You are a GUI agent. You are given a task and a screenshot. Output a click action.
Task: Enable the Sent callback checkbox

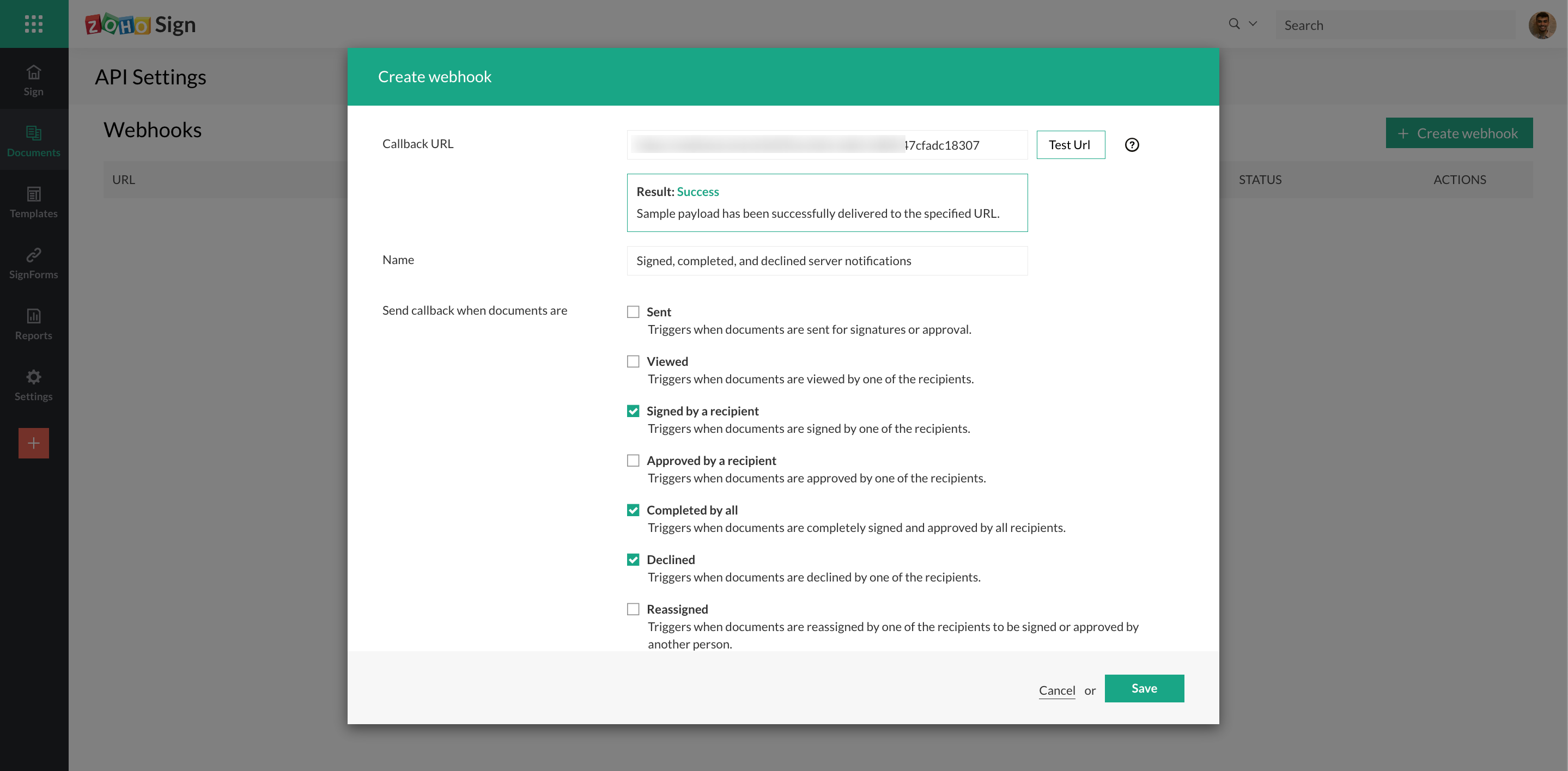tap(633, 312)
